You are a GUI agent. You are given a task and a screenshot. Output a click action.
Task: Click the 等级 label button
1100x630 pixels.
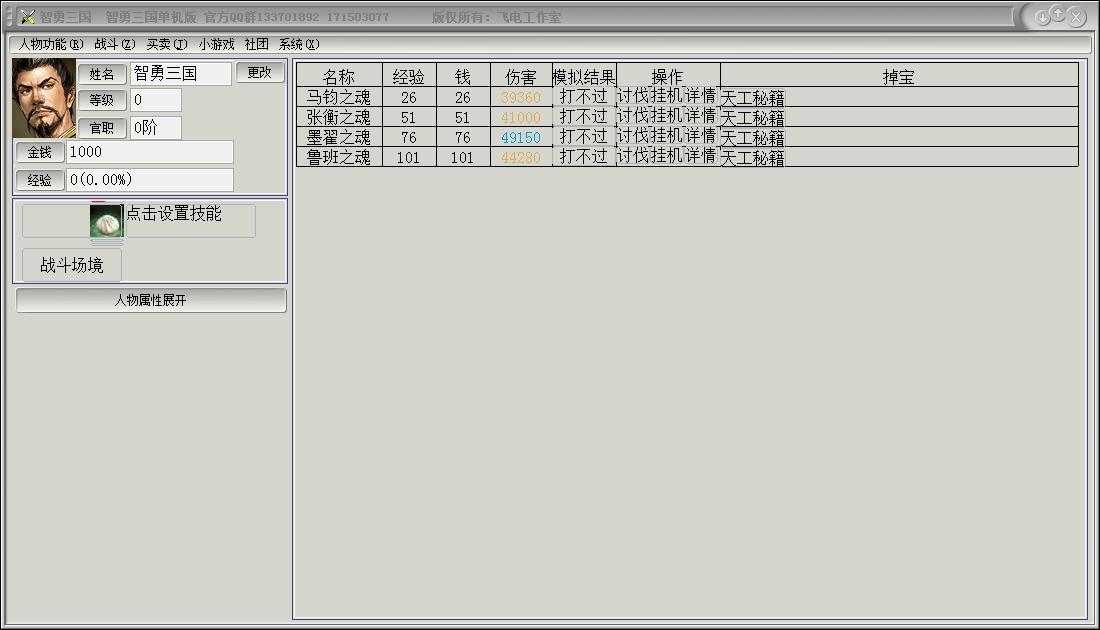tap(102, 100)
